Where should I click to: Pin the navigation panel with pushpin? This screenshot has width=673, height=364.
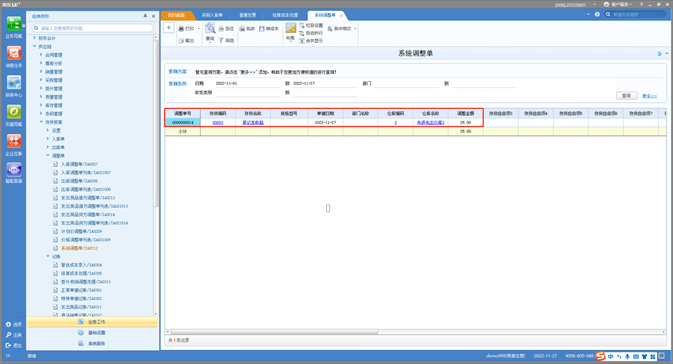(145, 16)
